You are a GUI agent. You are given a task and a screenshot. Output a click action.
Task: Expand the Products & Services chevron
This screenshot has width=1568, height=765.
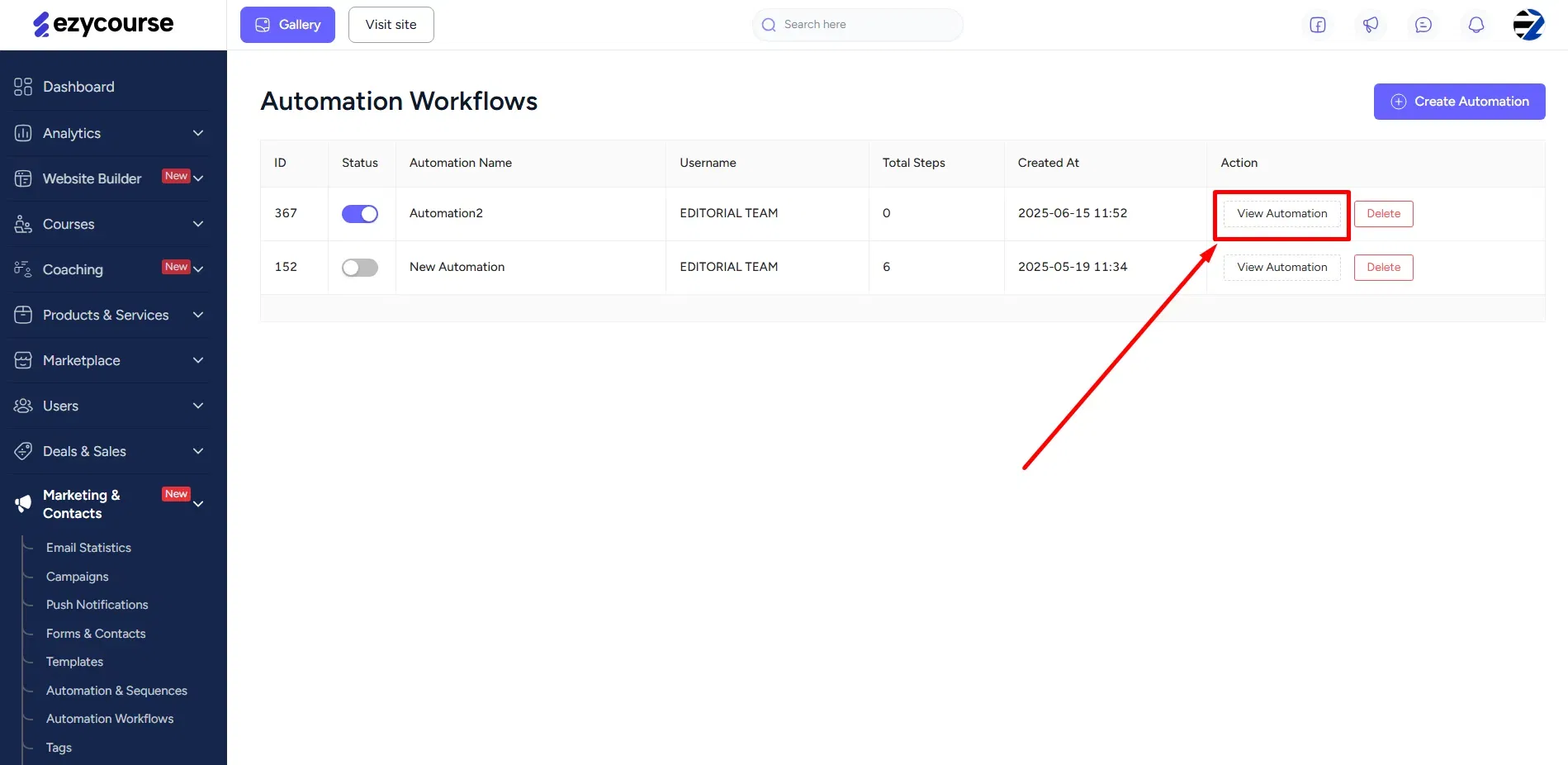(198, 315)
